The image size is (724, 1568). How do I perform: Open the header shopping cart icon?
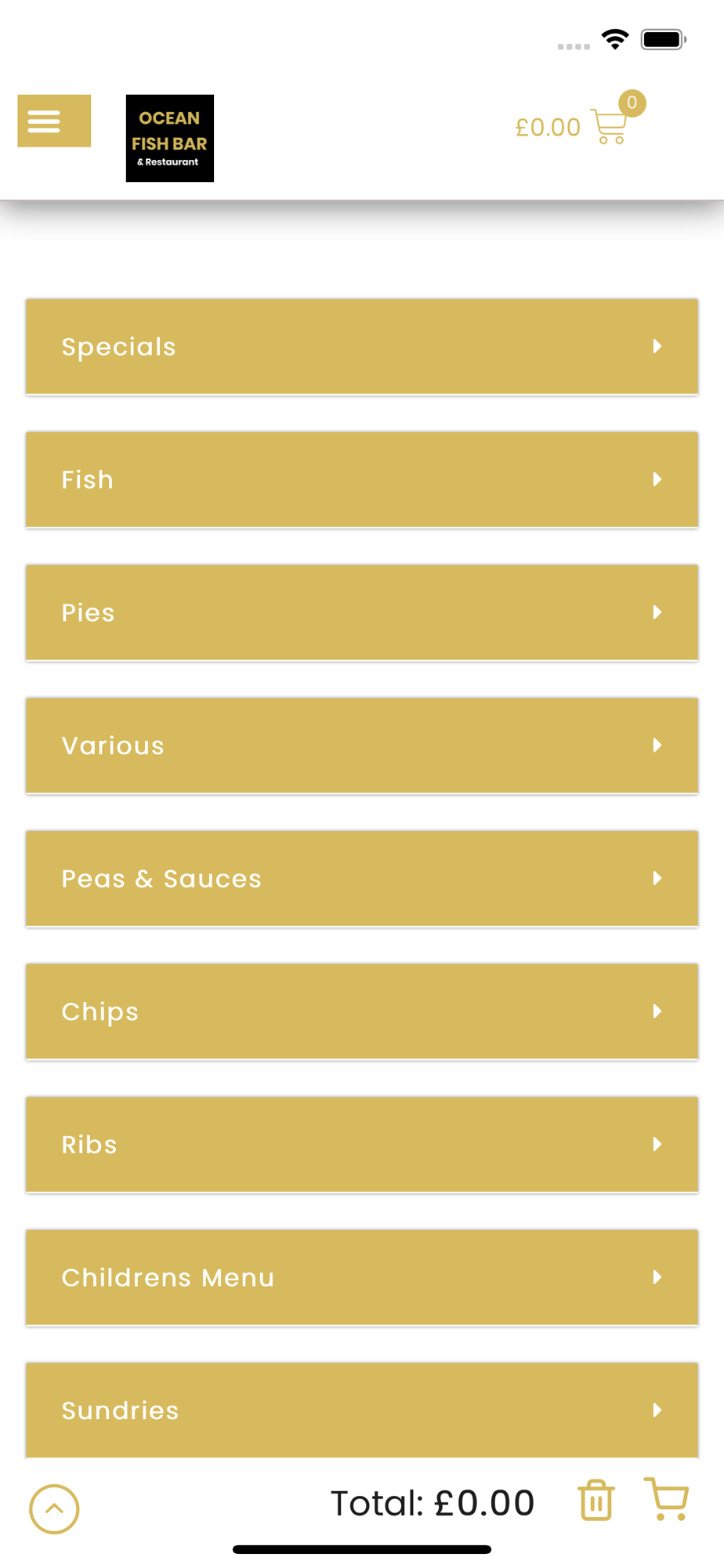point(610,127)
